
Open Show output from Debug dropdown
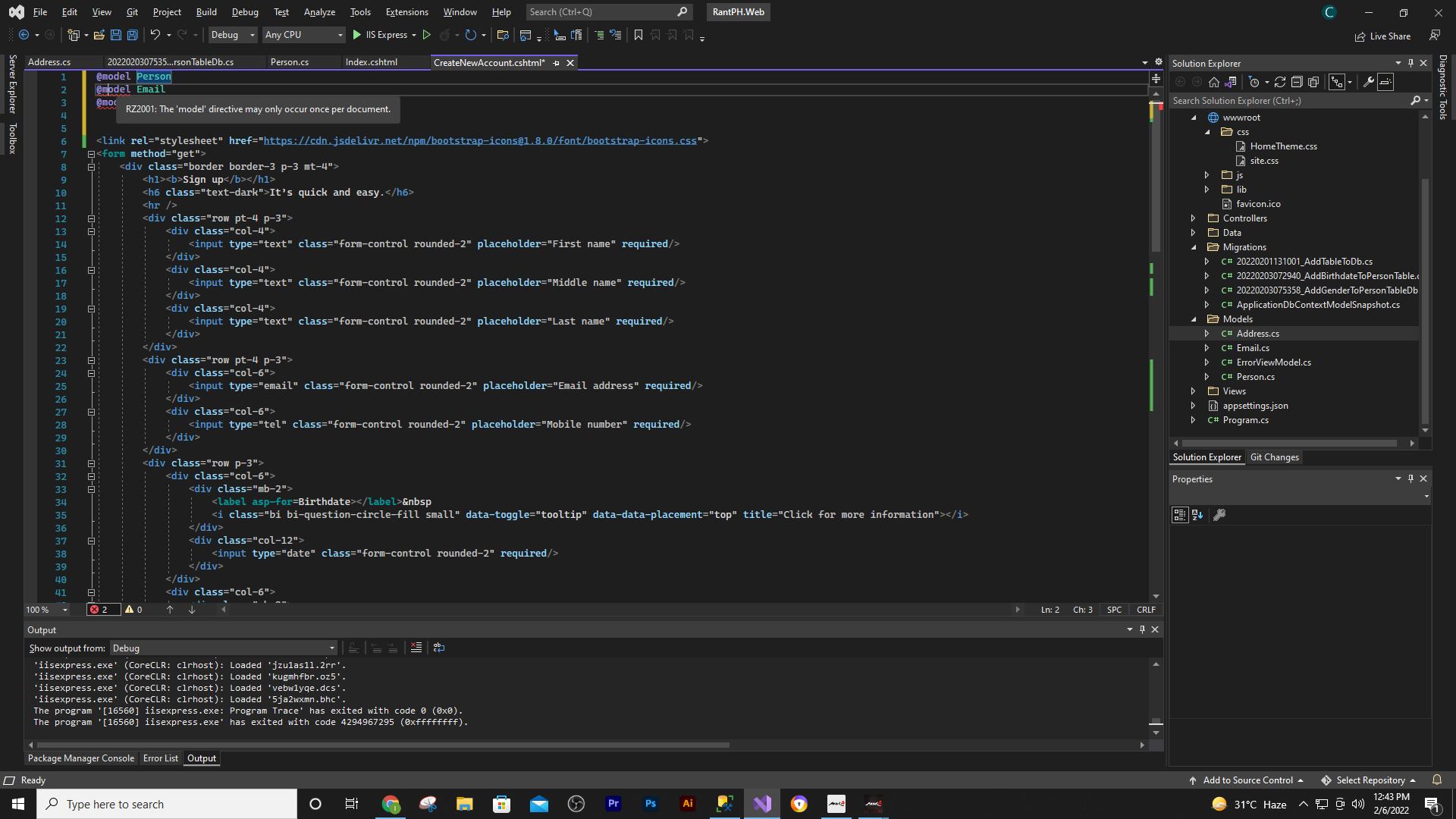pos(223,648)
